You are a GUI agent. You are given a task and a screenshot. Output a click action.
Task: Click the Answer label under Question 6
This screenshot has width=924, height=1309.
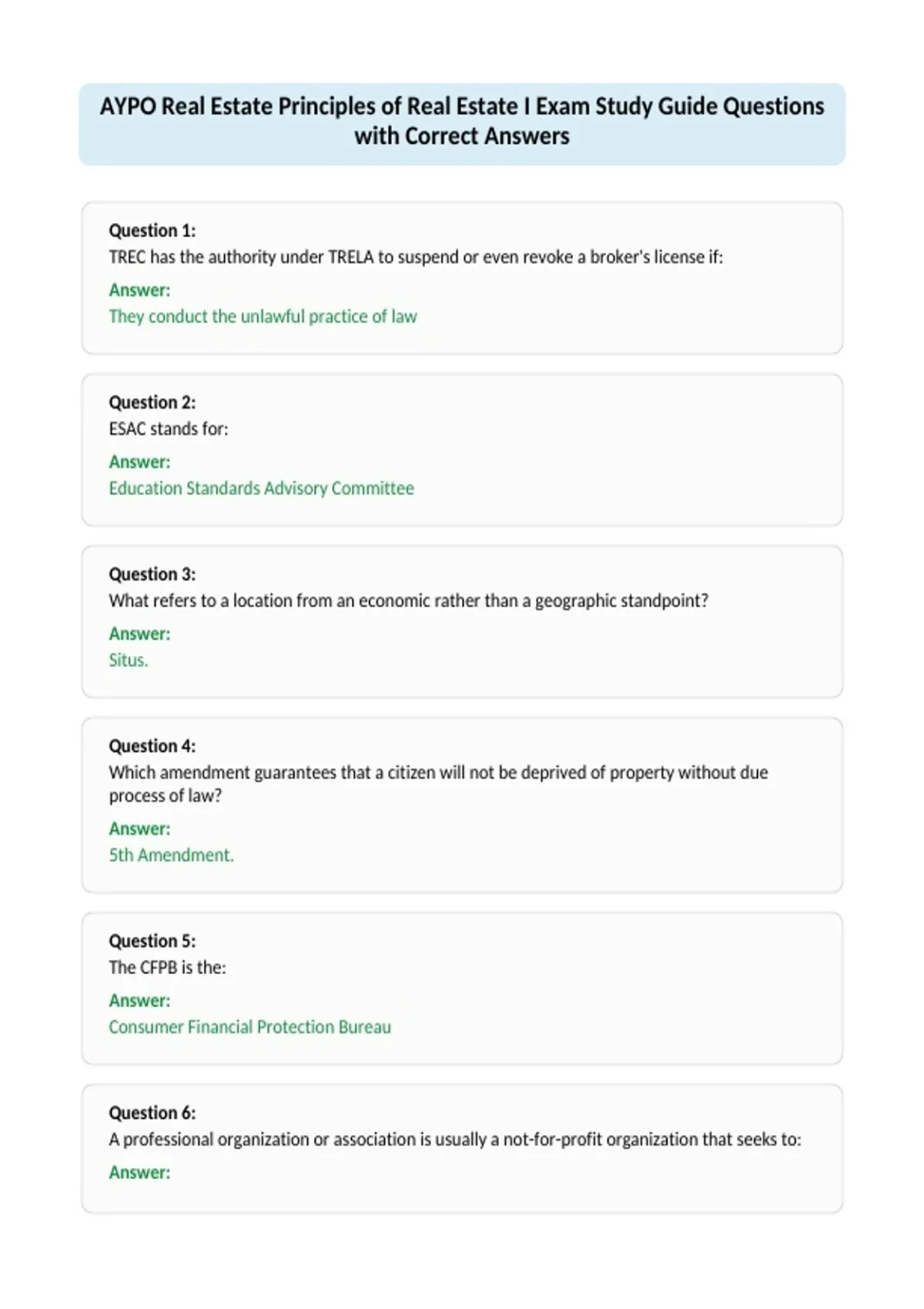[x=139, y=1172]
